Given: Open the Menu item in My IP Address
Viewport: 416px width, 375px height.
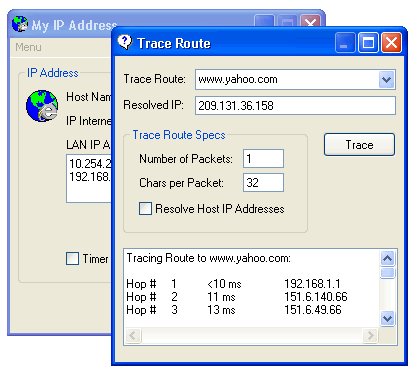Looking at the screenshot, I should tap(28, 47).
